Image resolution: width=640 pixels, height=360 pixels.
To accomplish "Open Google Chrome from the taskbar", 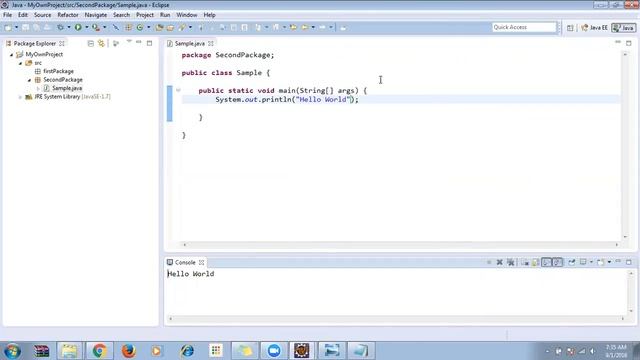I will [x=99, y=351].
